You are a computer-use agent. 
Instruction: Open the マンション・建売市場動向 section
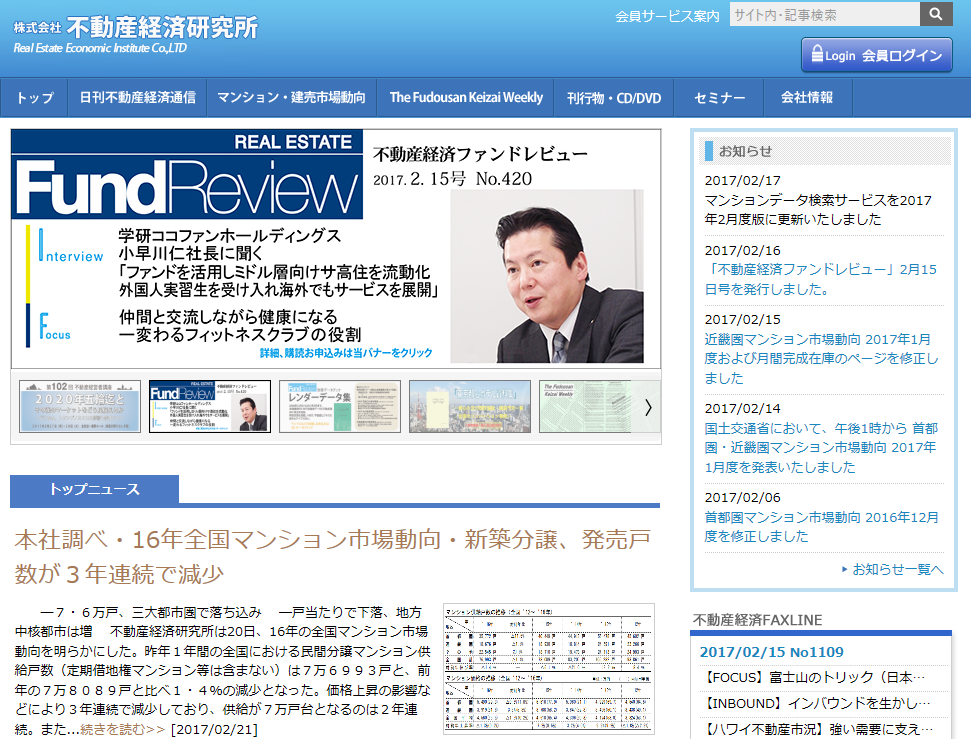[x=293, y=98]
